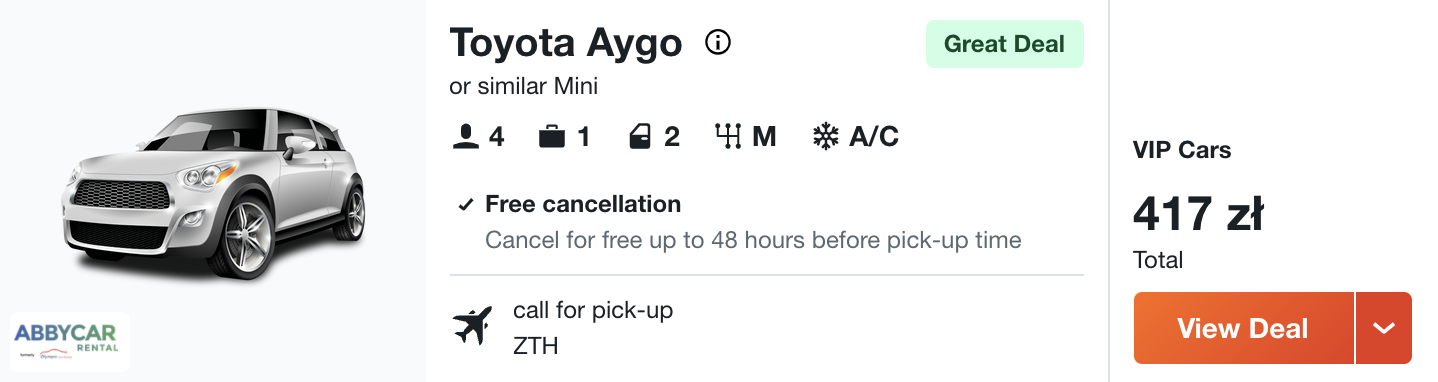Click the car doors icon
Image resolution: width=1438 pixels, height=382 pixels.
640,136
